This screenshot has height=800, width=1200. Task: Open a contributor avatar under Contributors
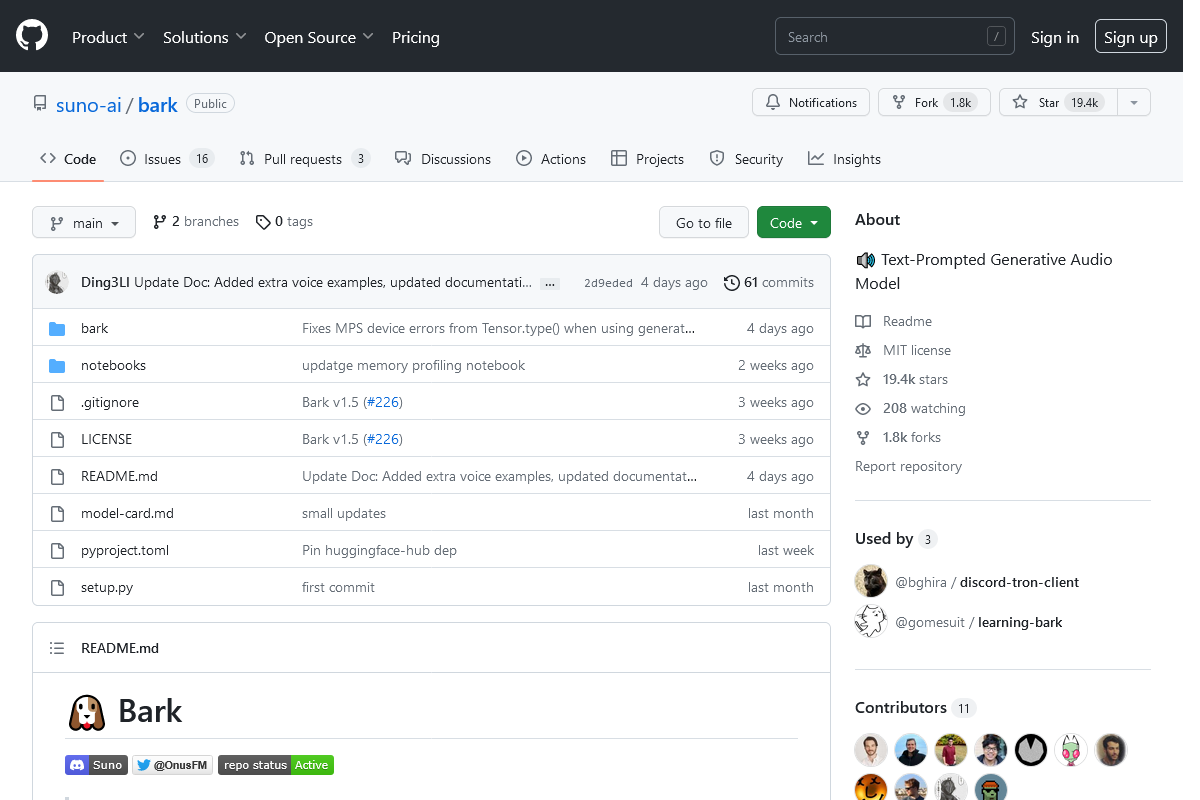coord(870,749)
